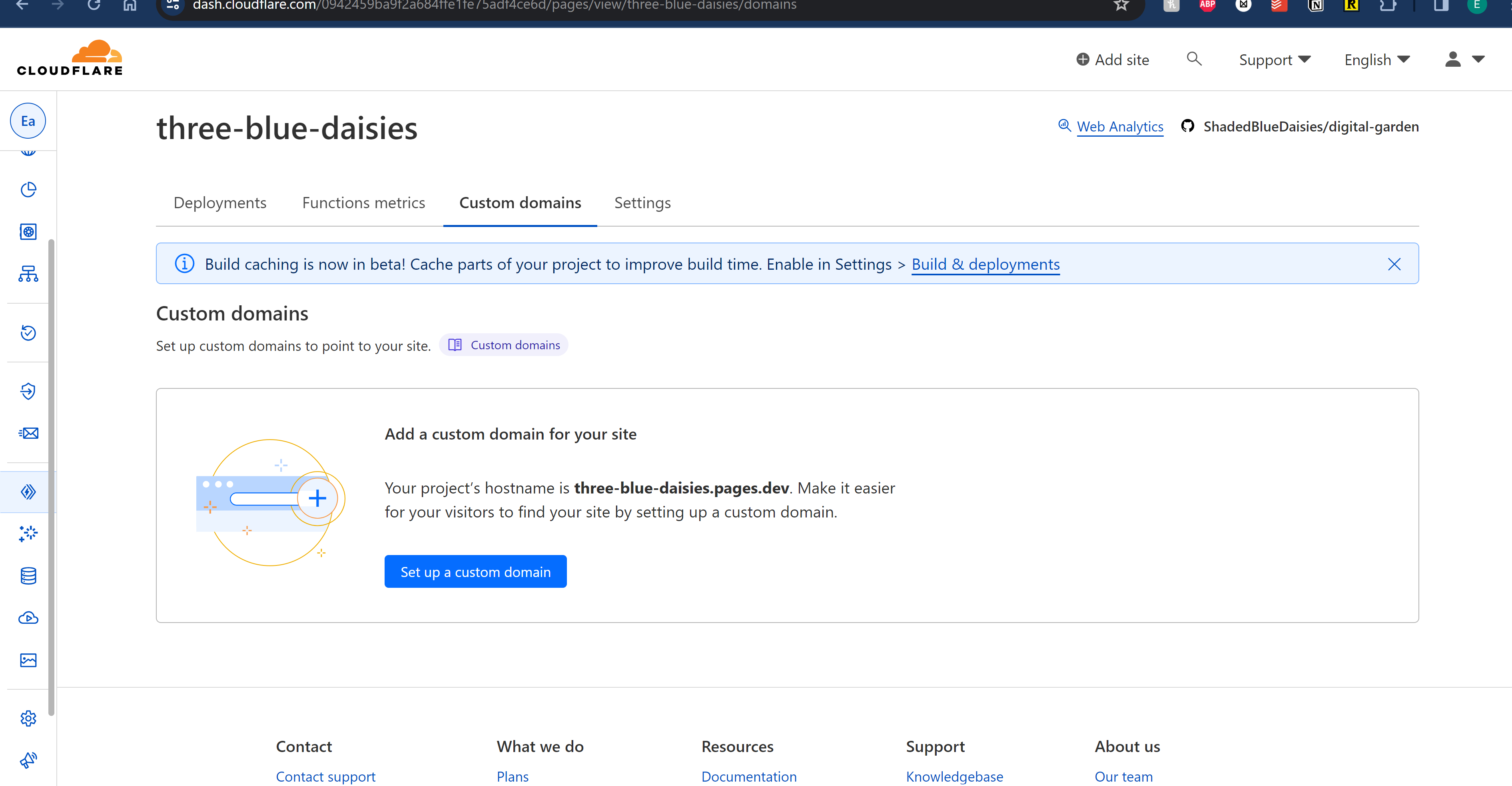1512x786 pixels.
Task: Dismiss the build caching beta banner
Action: click(1394, 265)
